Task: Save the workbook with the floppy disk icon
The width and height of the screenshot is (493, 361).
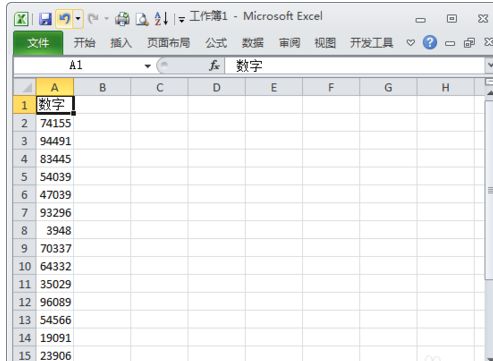Action: (45, 19)
